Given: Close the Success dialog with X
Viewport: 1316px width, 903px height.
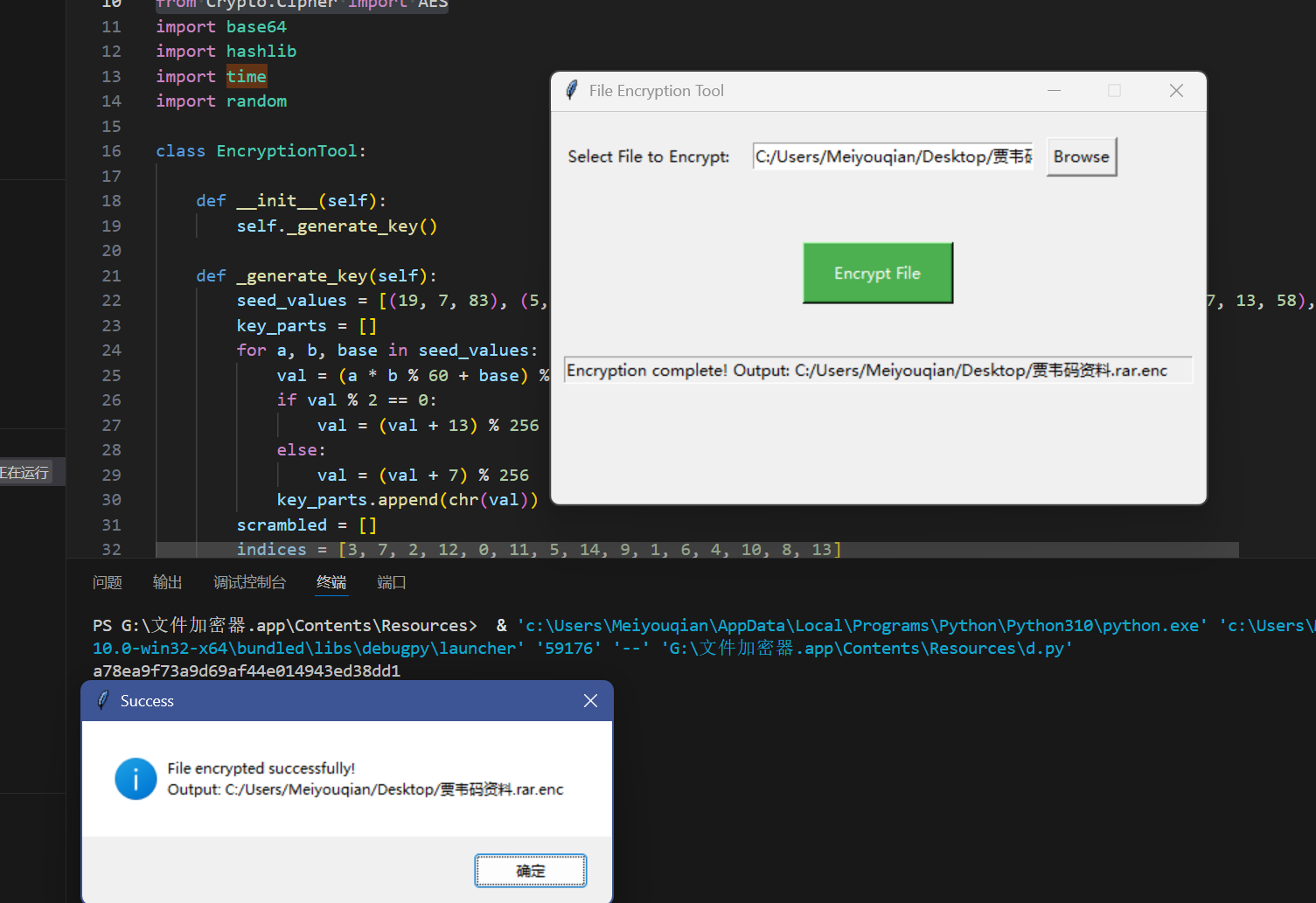Looking at the screenshot, I should point(590,701).
